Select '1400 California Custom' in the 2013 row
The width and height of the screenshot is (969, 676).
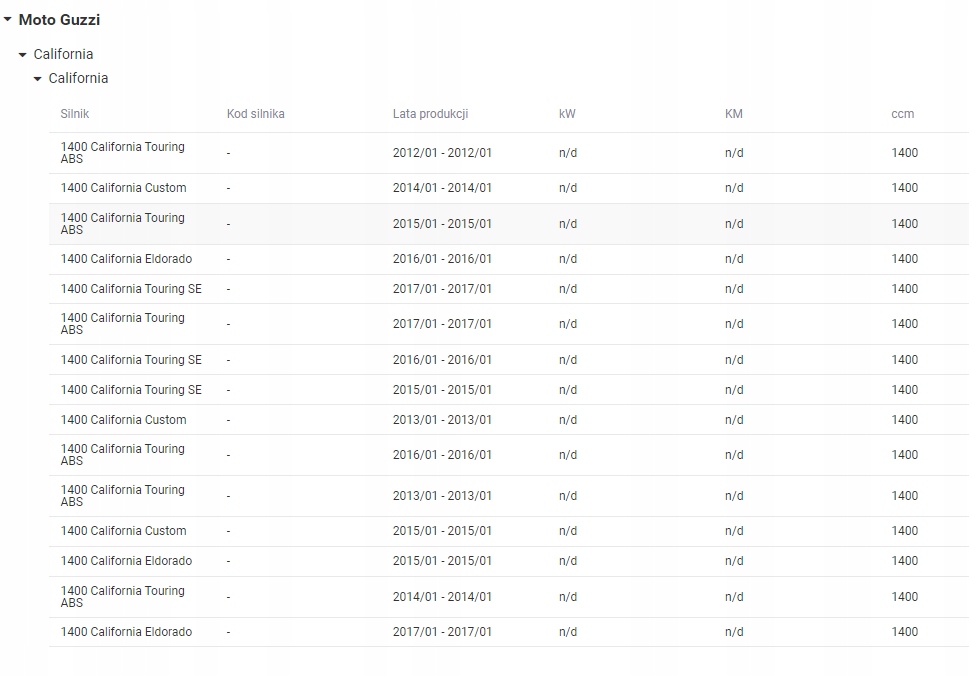coord(124,420)
